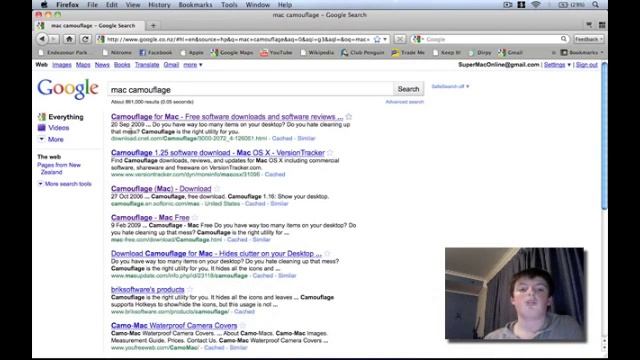This screenshot has height=360, width=640.
Task: Star the briksoftware's products result
Action: tap(190, 289)
